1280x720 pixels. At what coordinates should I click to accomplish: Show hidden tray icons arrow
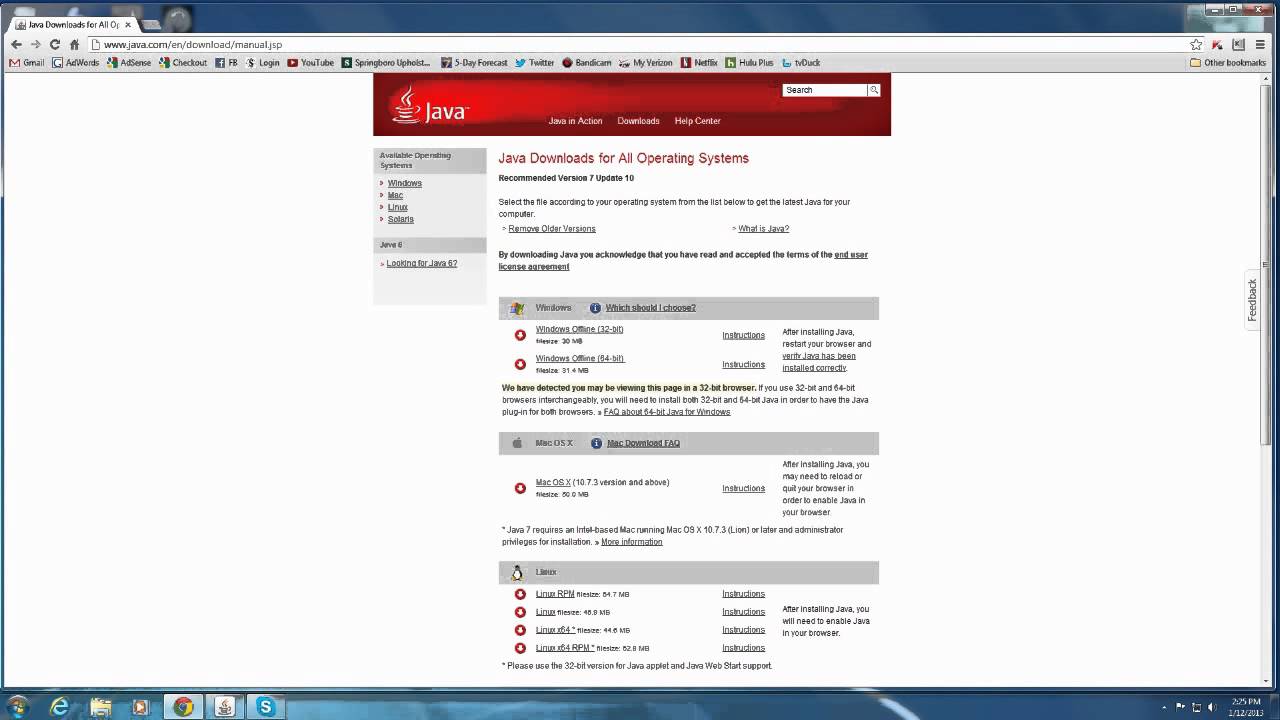point(1164,707)
